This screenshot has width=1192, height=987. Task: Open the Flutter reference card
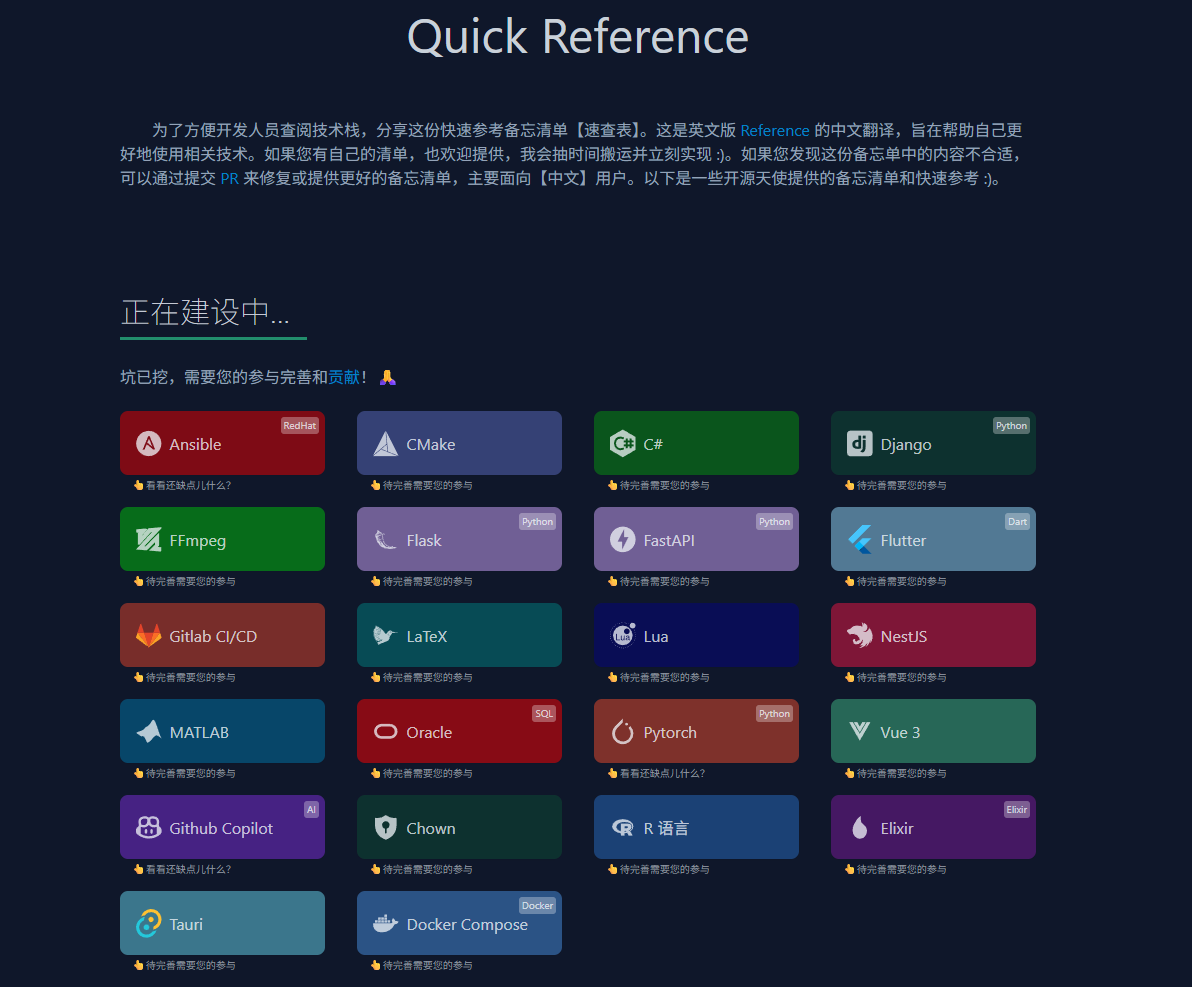coord(933,539)
